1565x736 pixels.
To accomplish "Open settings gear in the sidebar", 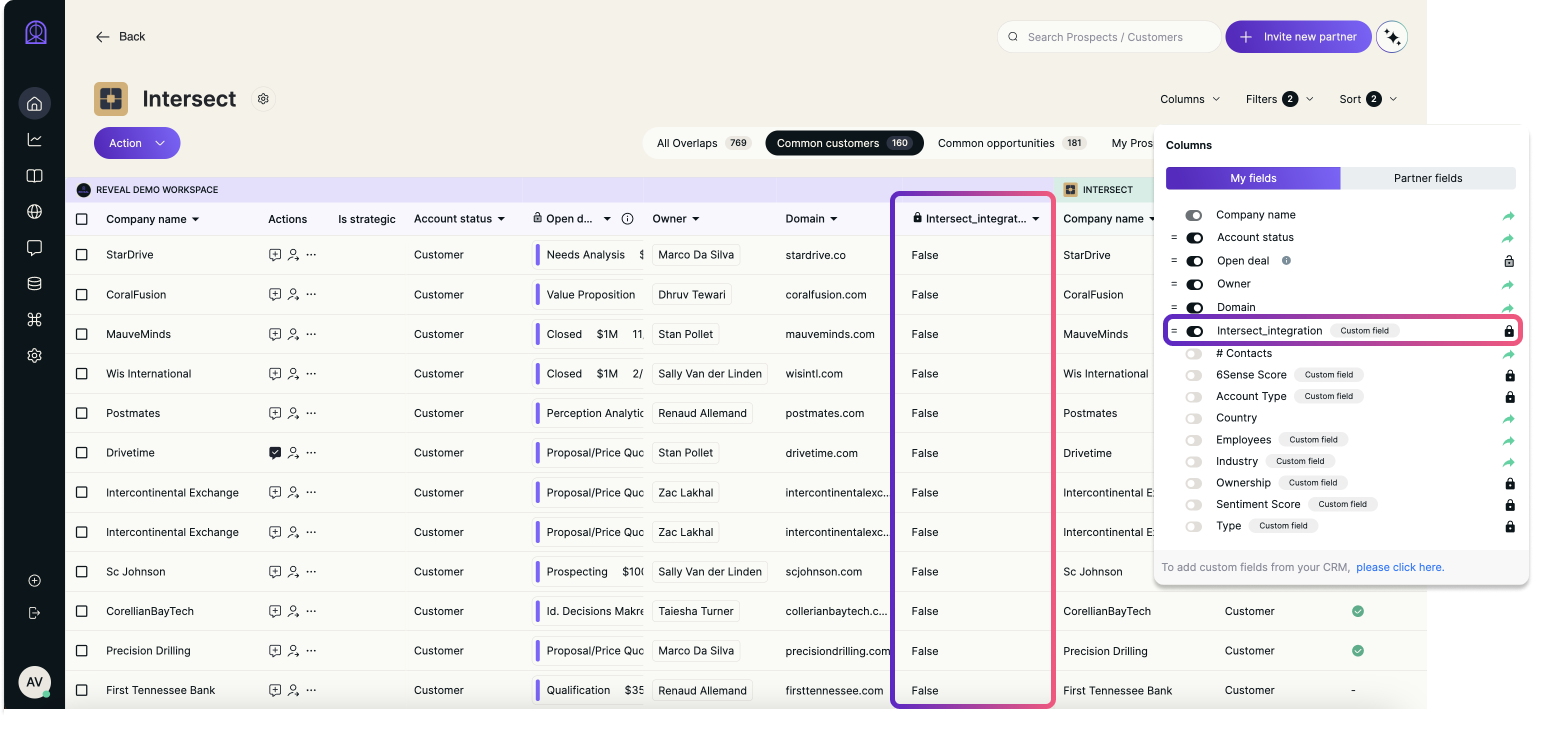I will 34,355.
